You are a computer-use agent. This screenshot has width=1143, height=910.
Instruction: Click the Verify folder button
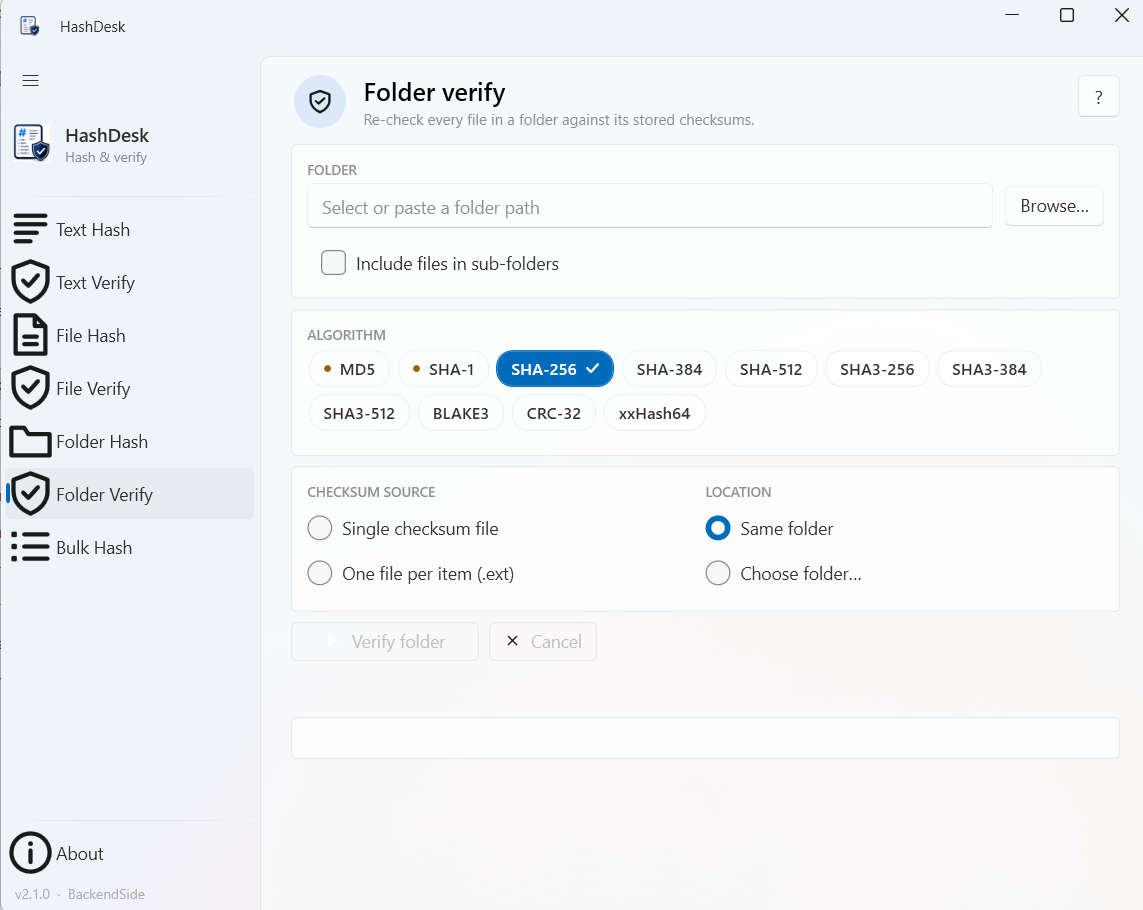pyautogui.click(x=385, y=641)
